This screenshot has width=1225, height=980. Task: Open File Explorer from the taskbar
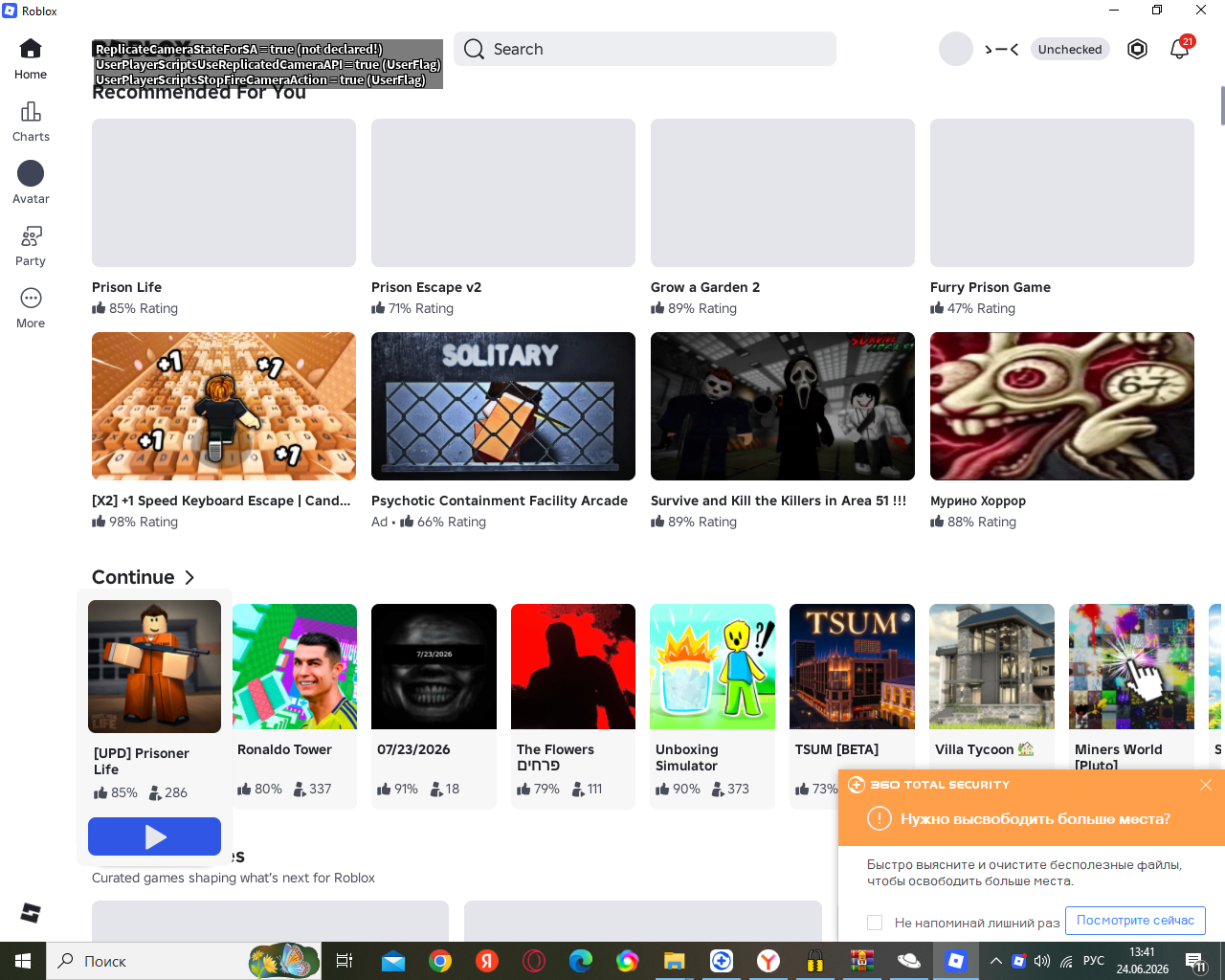(675, 961)
